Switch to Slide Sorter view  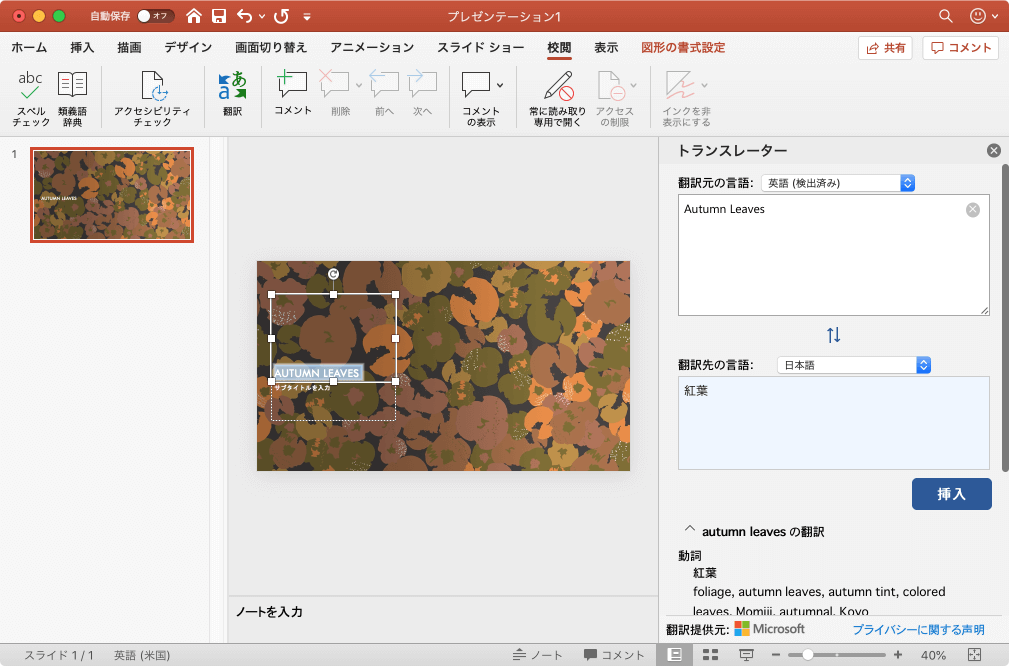click(711, 655)
